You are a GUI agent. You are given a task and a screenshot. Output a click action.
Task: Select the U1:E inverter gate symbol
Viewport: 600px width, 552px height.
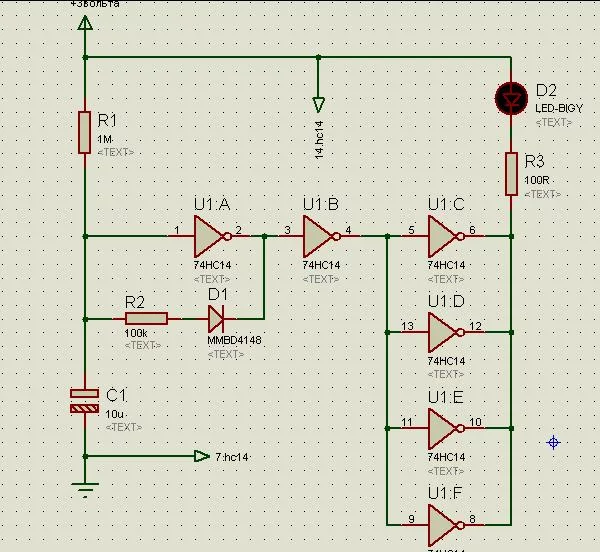click(446, 428)
